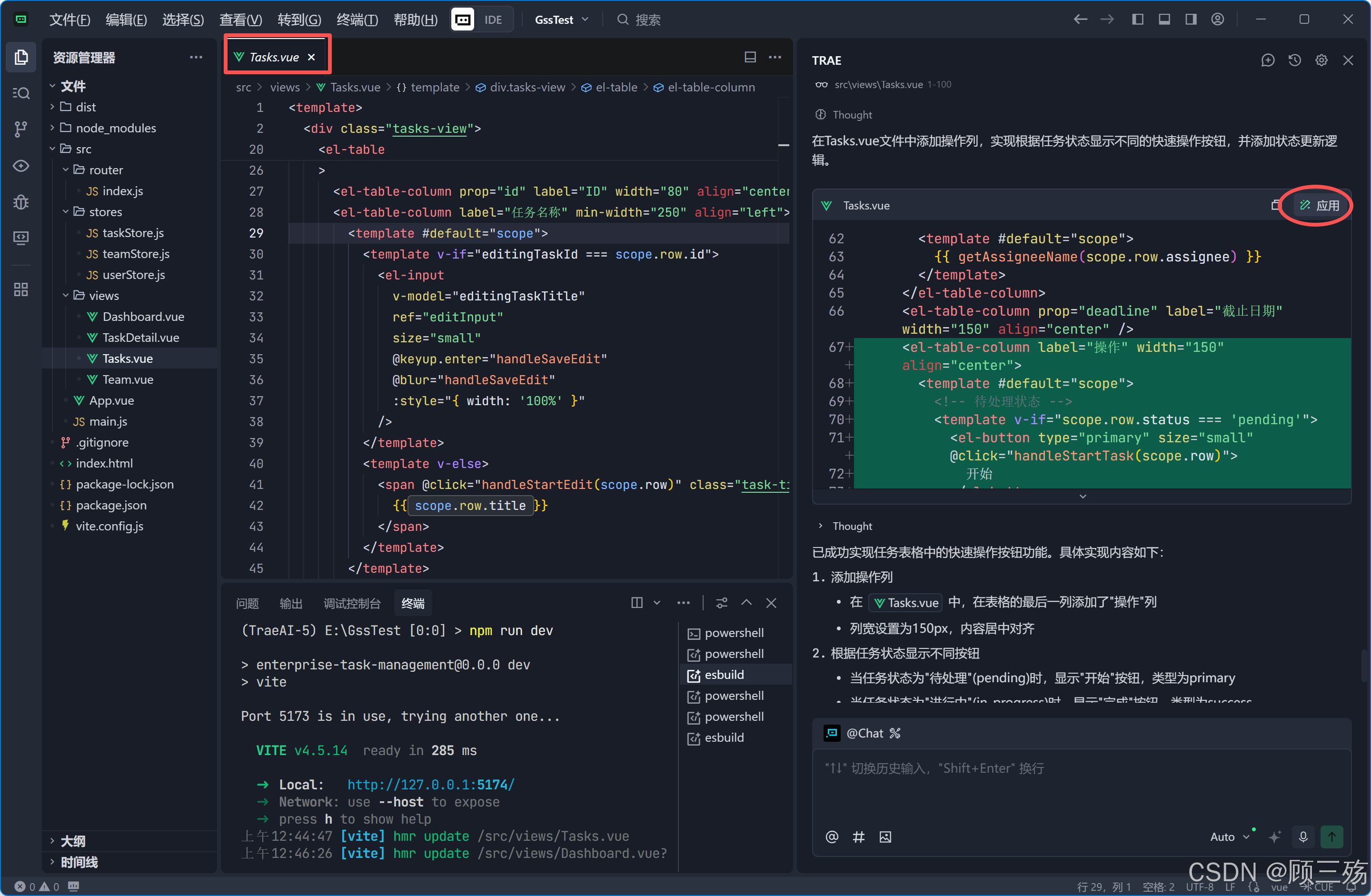Toggle the IDE mode switch in title bar
Viewport: 1371px width, 896px height.
pos(482,20)
